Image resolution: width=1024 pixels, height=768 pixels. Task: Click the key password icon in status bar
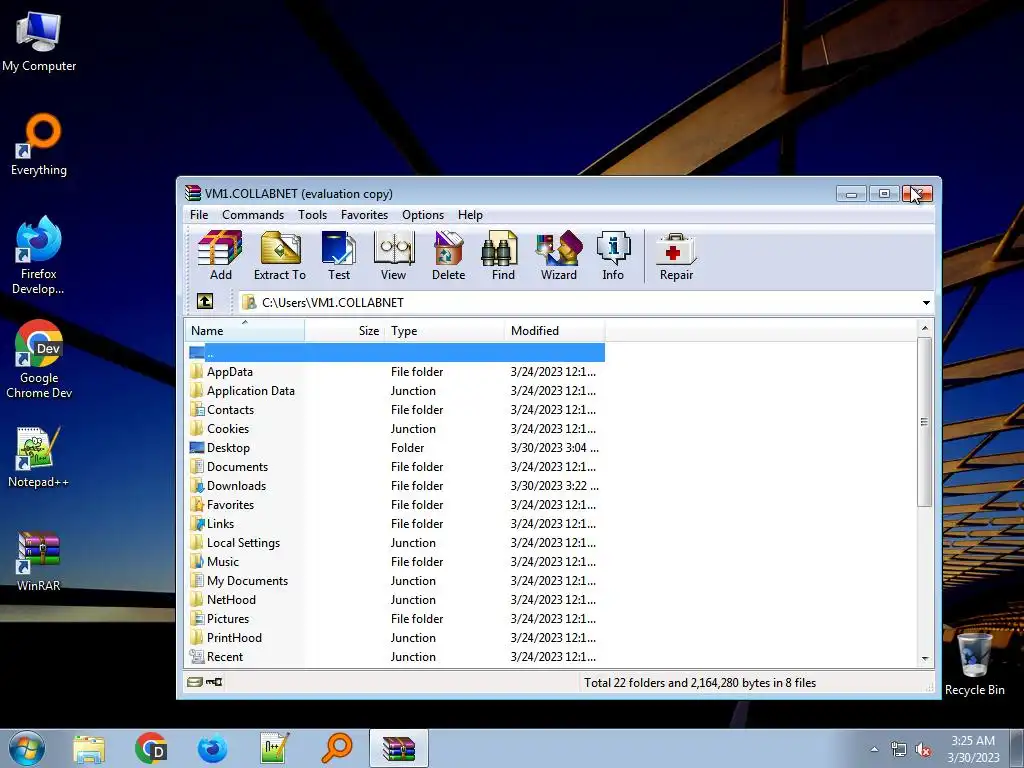click(214, 682)
